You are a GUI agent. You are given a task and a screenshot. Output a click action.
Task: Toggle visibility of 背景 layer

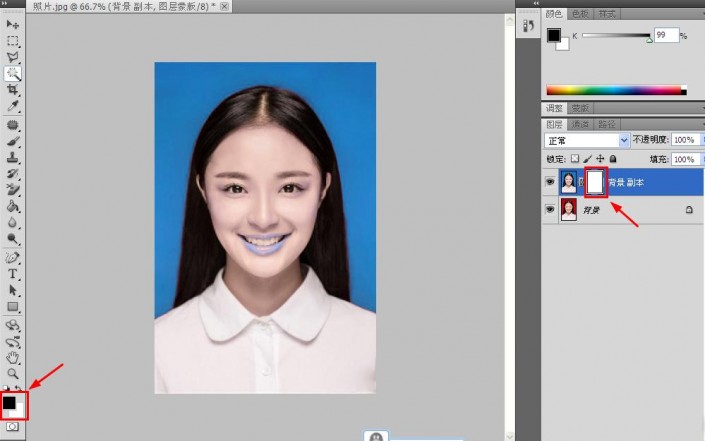550,210
